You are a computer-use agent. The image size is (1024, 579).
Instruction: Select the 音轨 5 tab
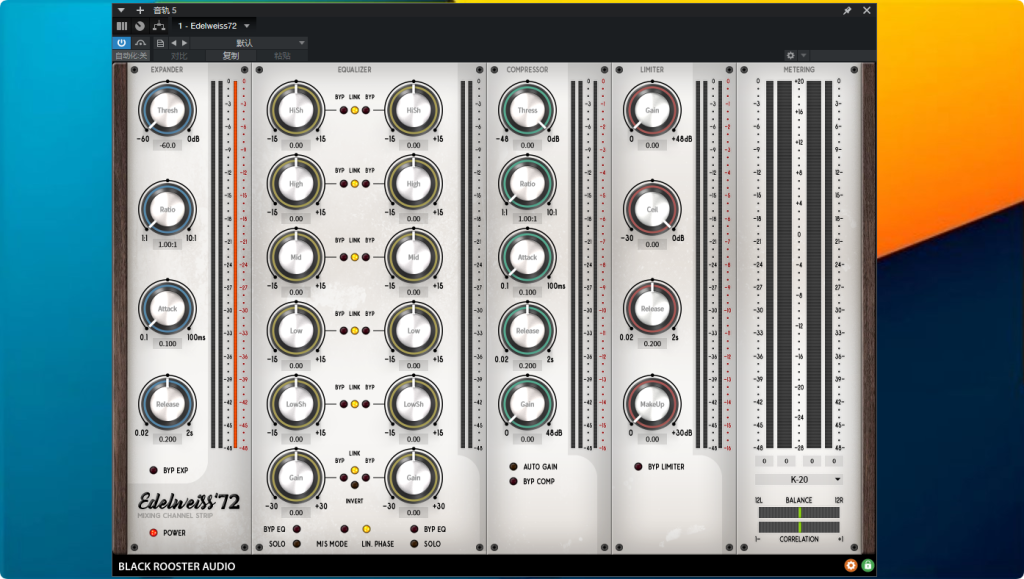coord(165,10)
